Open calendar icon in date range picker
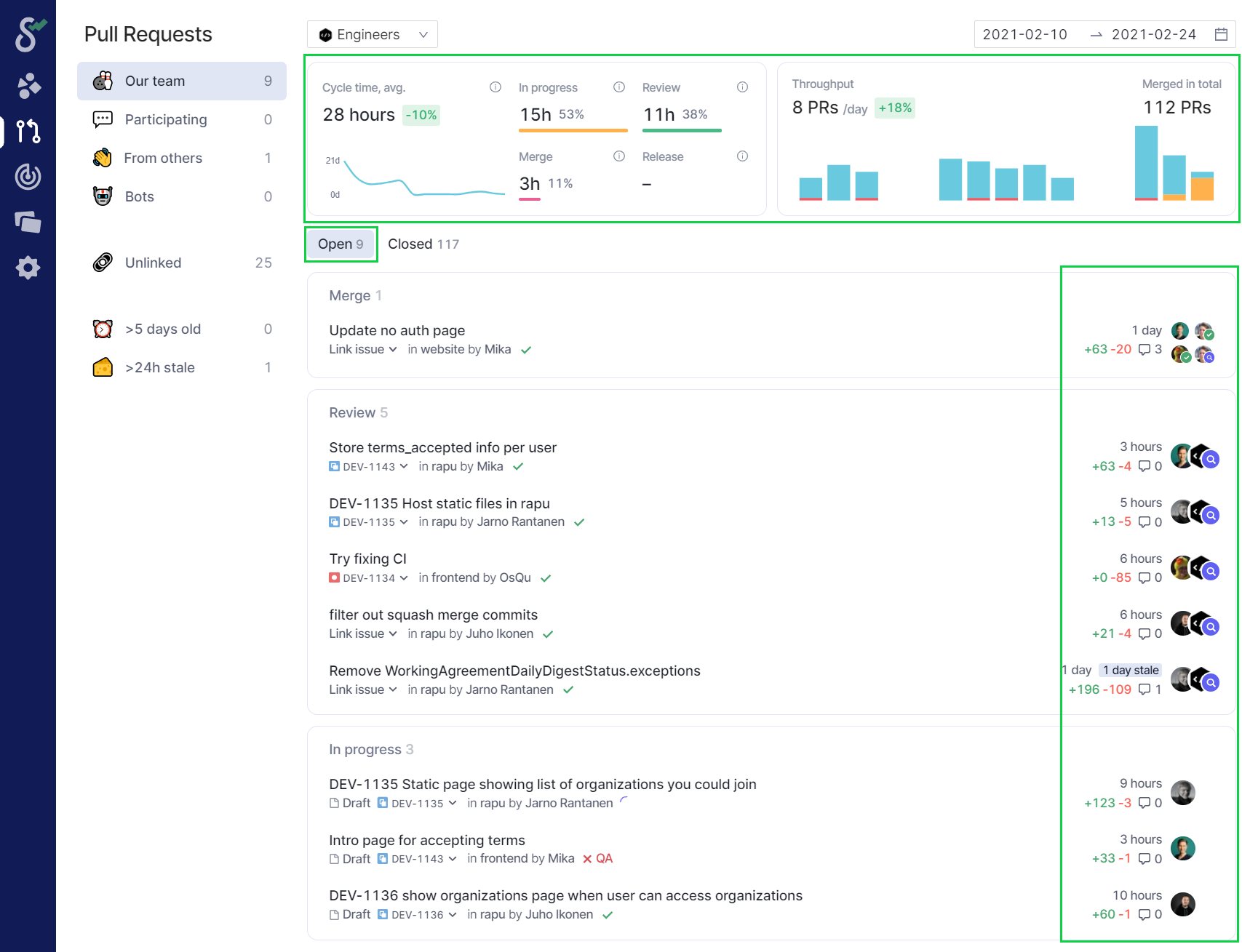The image size is (1242, 952). (1221, 34)
